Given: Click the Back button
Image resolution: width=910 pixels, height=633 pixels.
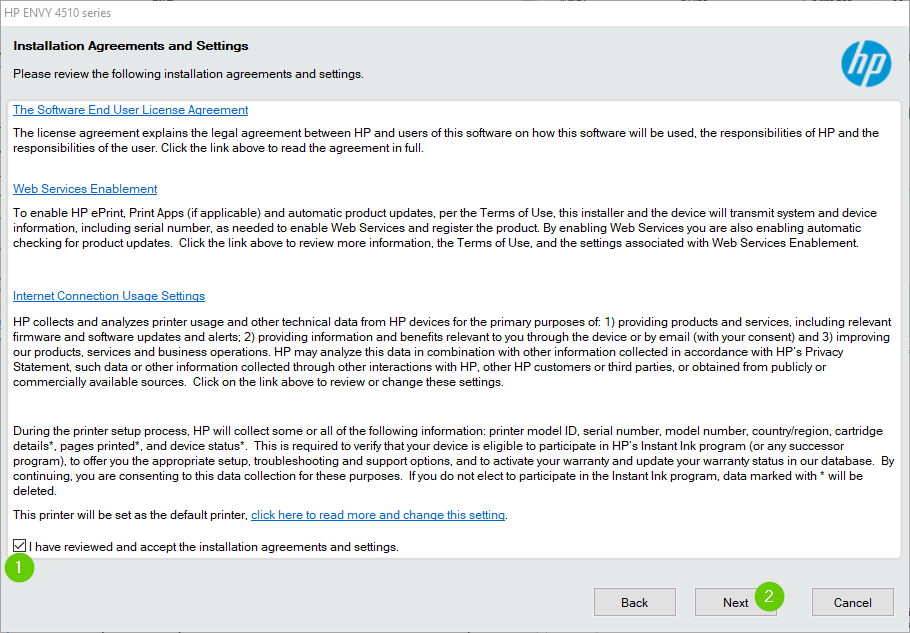Looking at the screenshot, I should tap(635, 602).
